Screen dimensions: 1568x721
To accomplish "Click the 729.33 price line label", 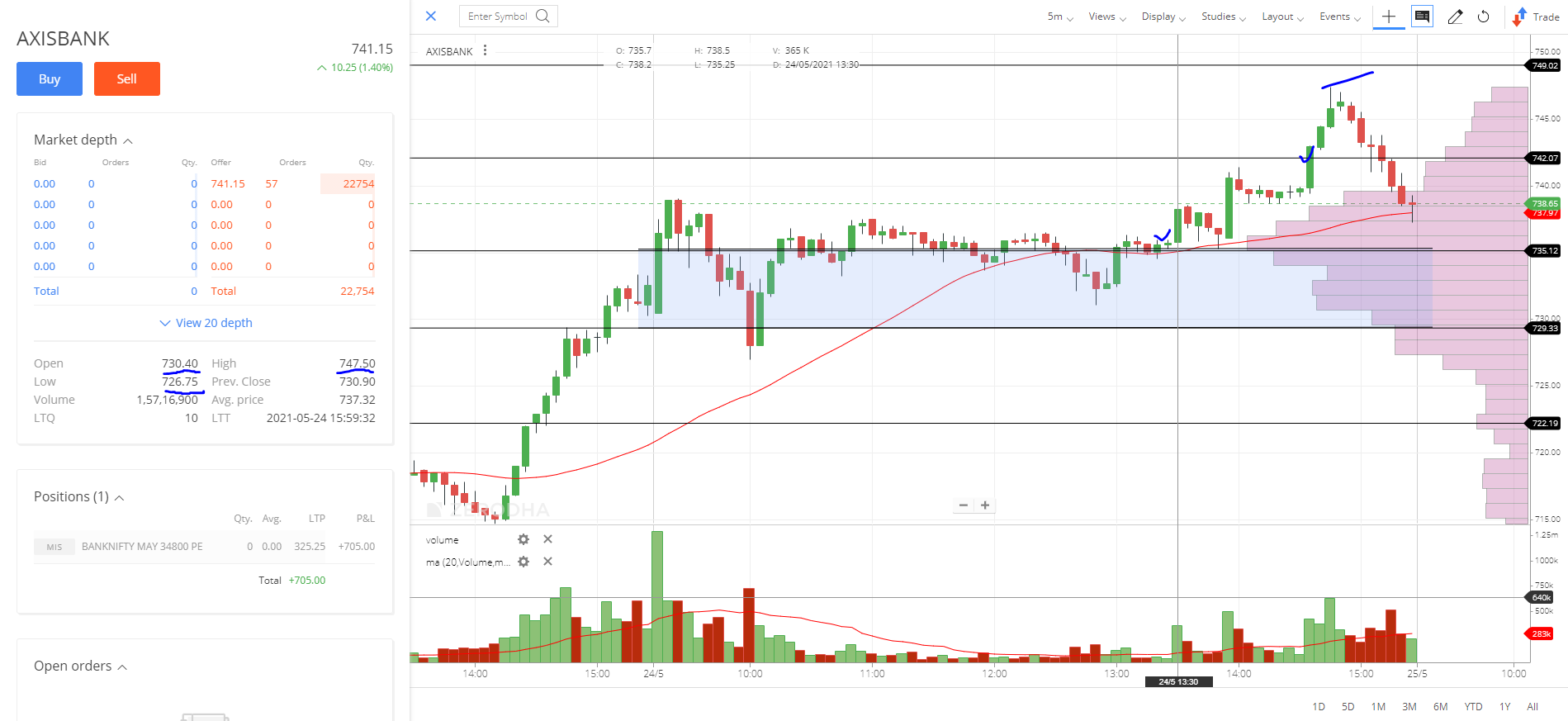I will [1543, 328].
